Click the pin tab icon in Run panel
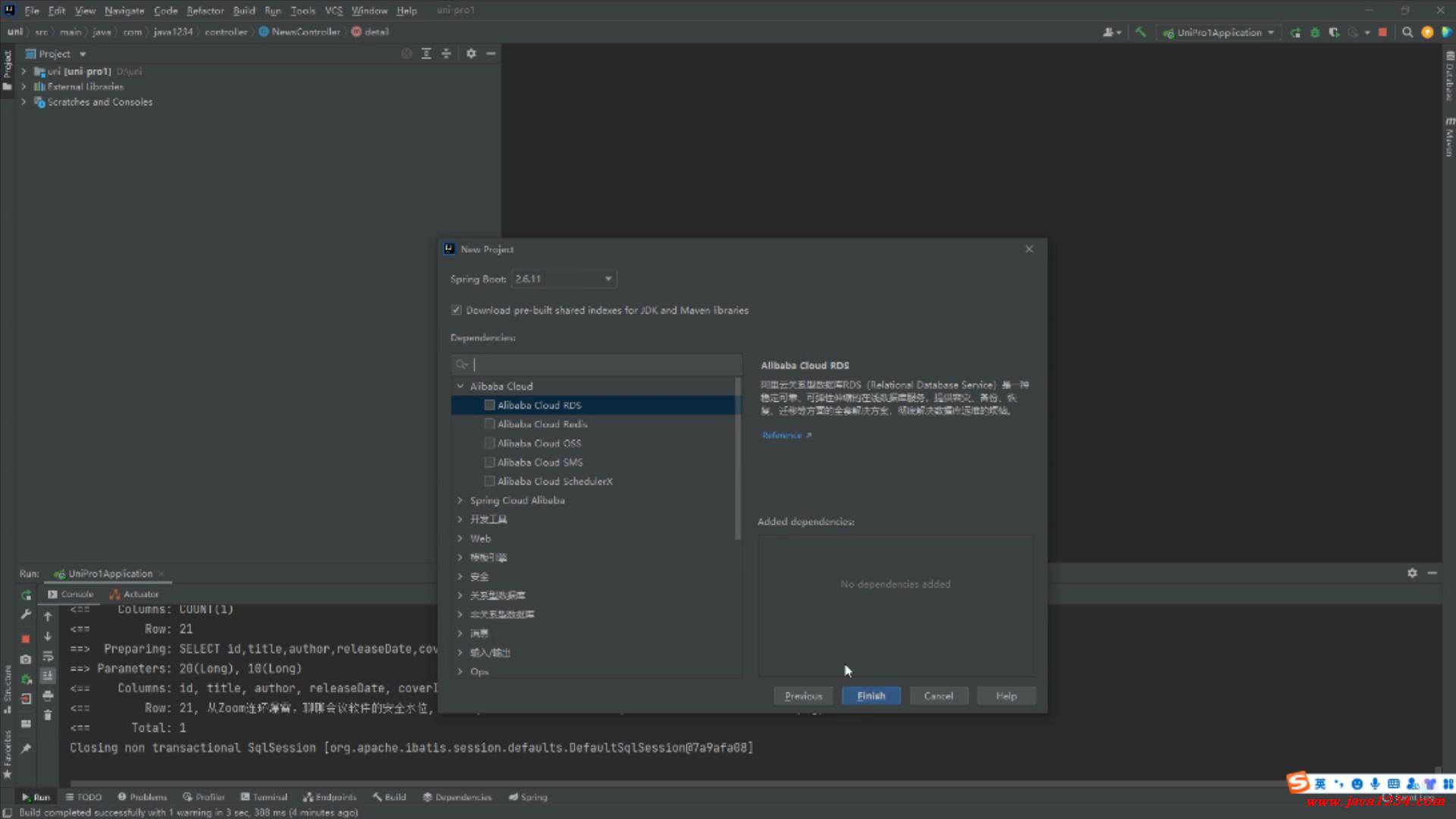This screenshot has width=1456, height=819. [x=26, y=748]
